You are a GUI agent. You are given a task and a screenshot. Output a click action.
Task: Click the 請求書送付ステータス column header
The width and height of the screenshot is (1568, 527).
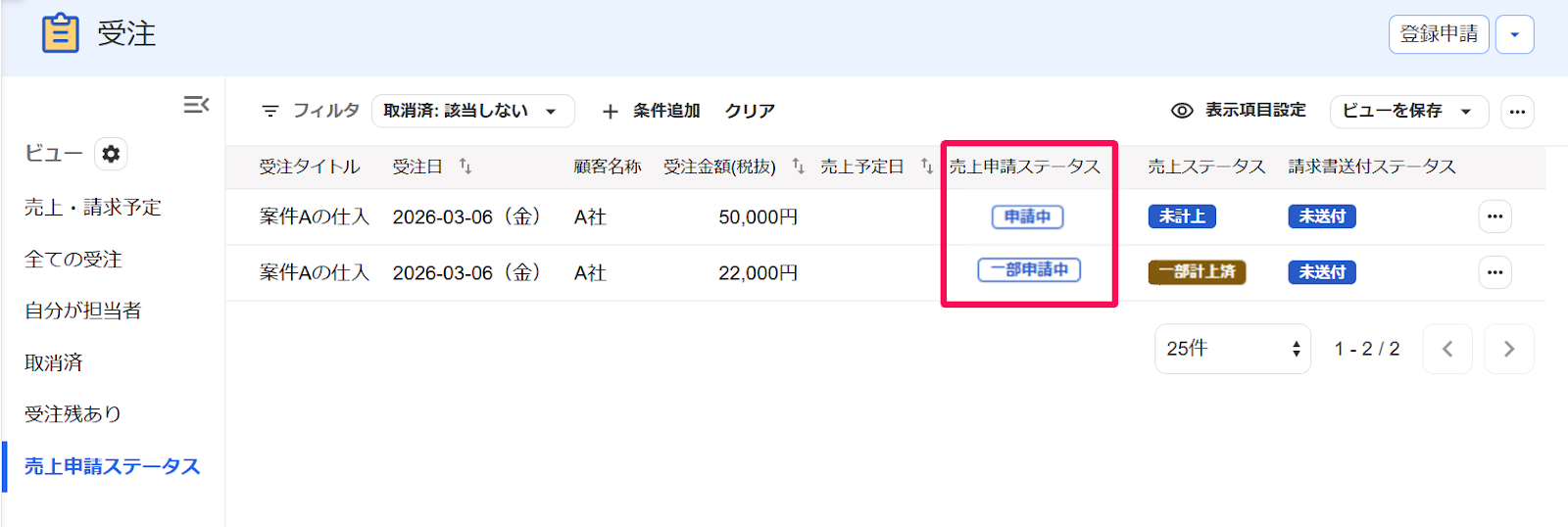(x=1372, y=167)
